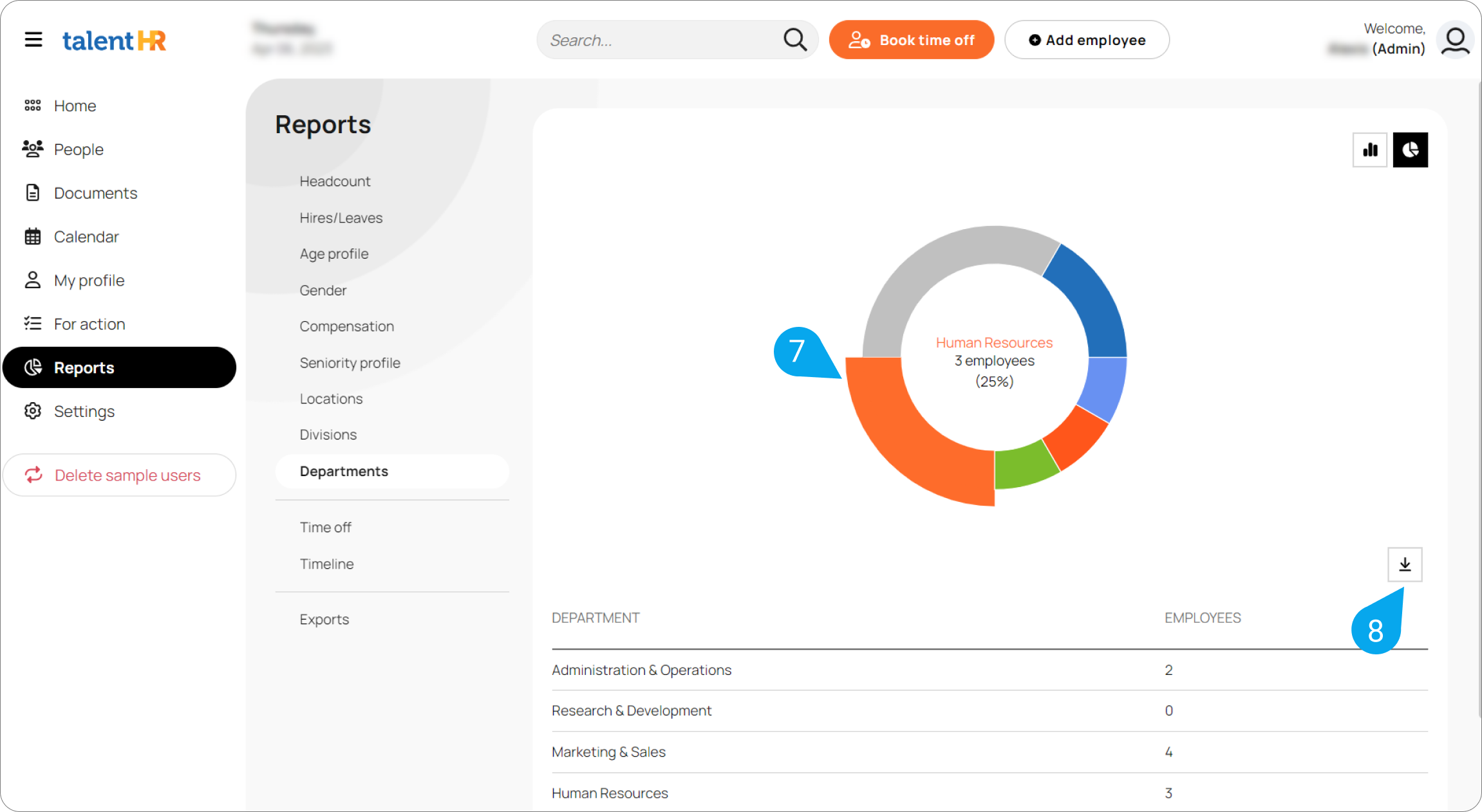This screenshot has width=1482, height=812.
Task: Select the Marketing & Sales row
Action: click(990, 752)
